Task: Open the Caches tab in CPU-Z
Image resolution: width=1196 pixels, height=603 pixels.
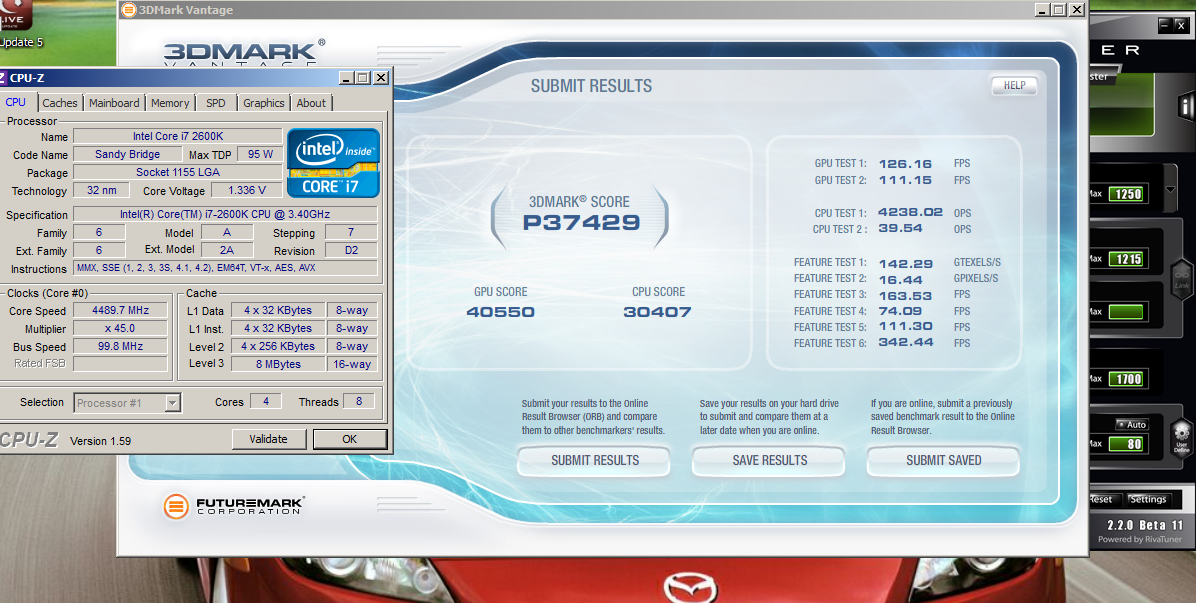Action: tap(59, 103)
